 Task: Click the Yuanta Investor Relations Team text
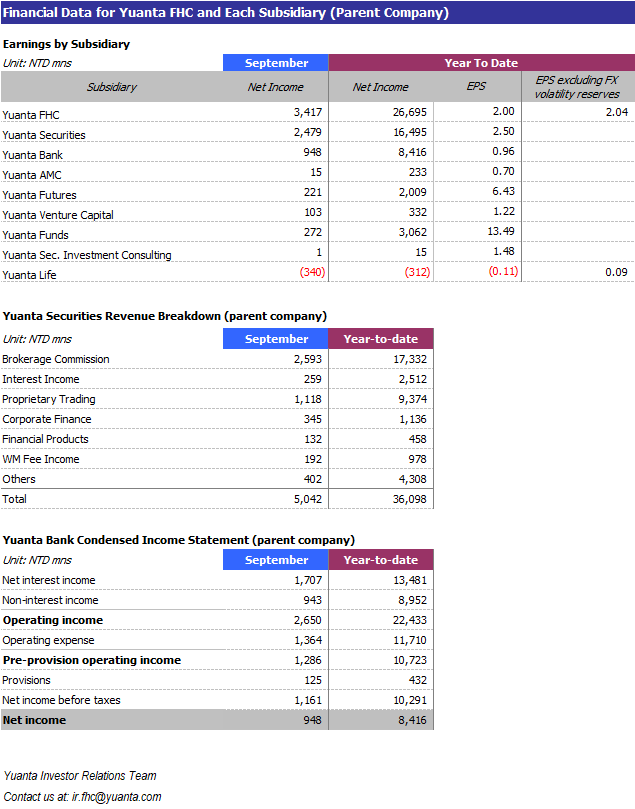coord(80,776)
